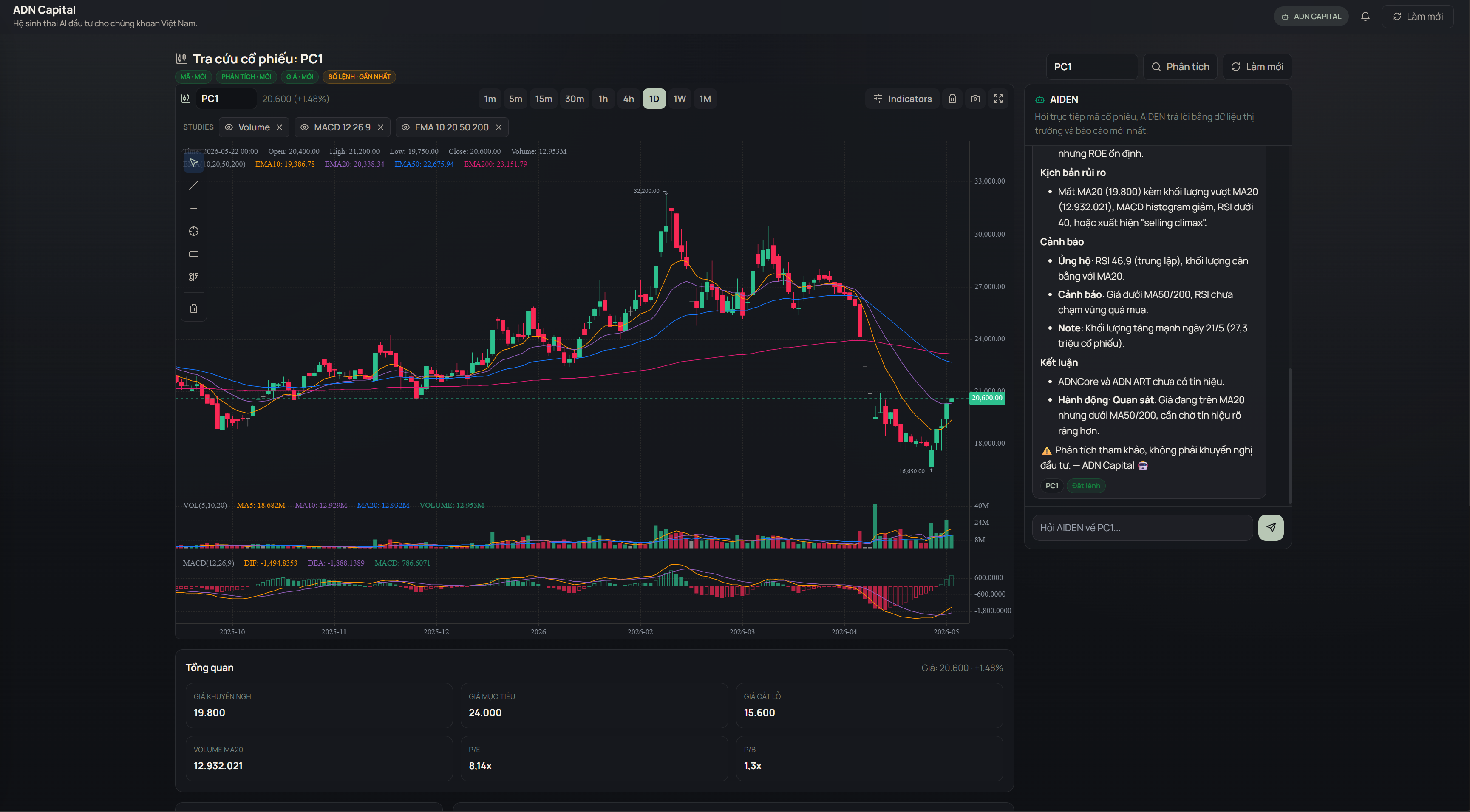Send message to AIDEN
The width and height of the screenshot is (1470, 812).
[x=1271, y=528]
